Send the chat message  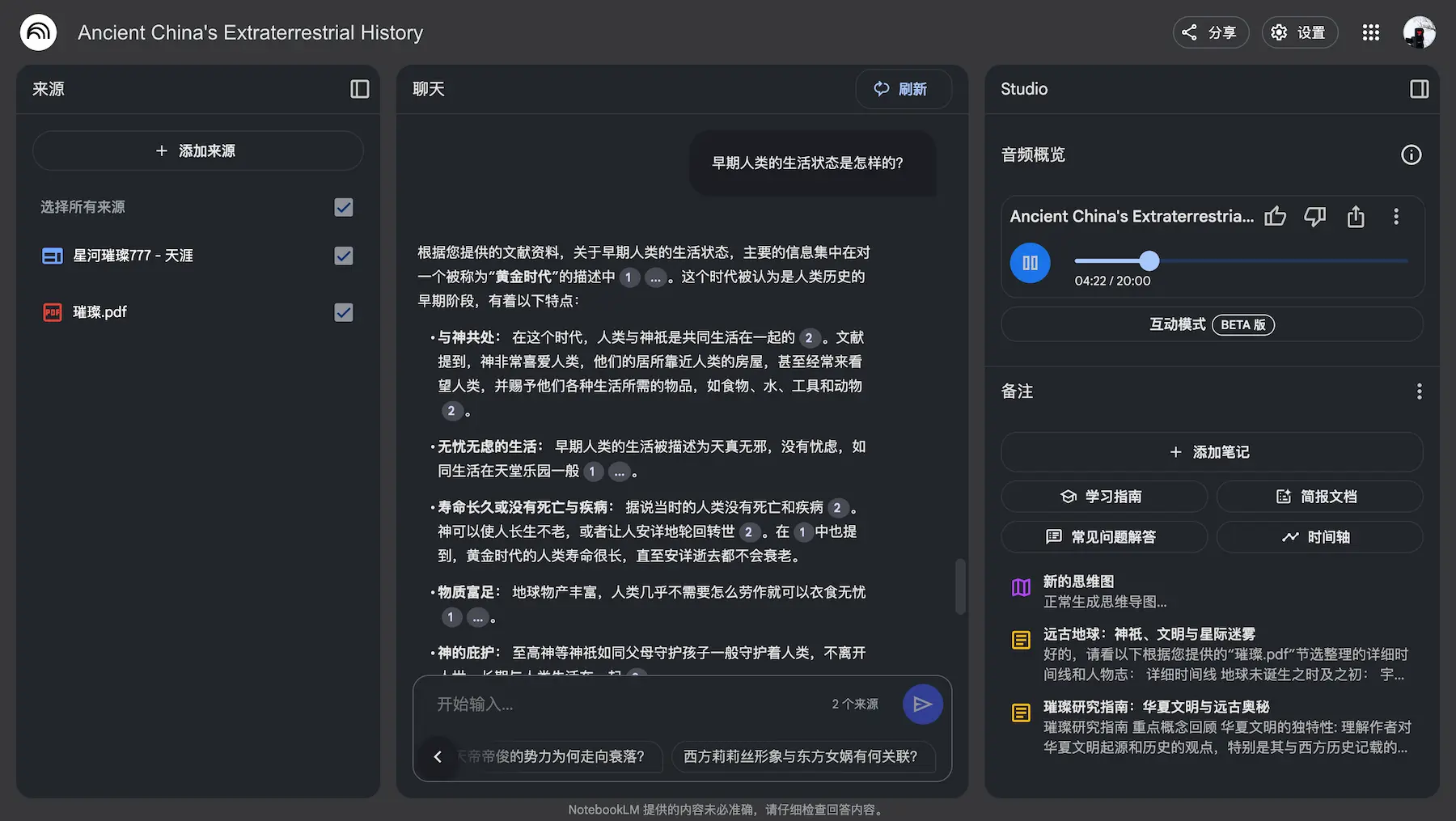[x=922, y=705]
